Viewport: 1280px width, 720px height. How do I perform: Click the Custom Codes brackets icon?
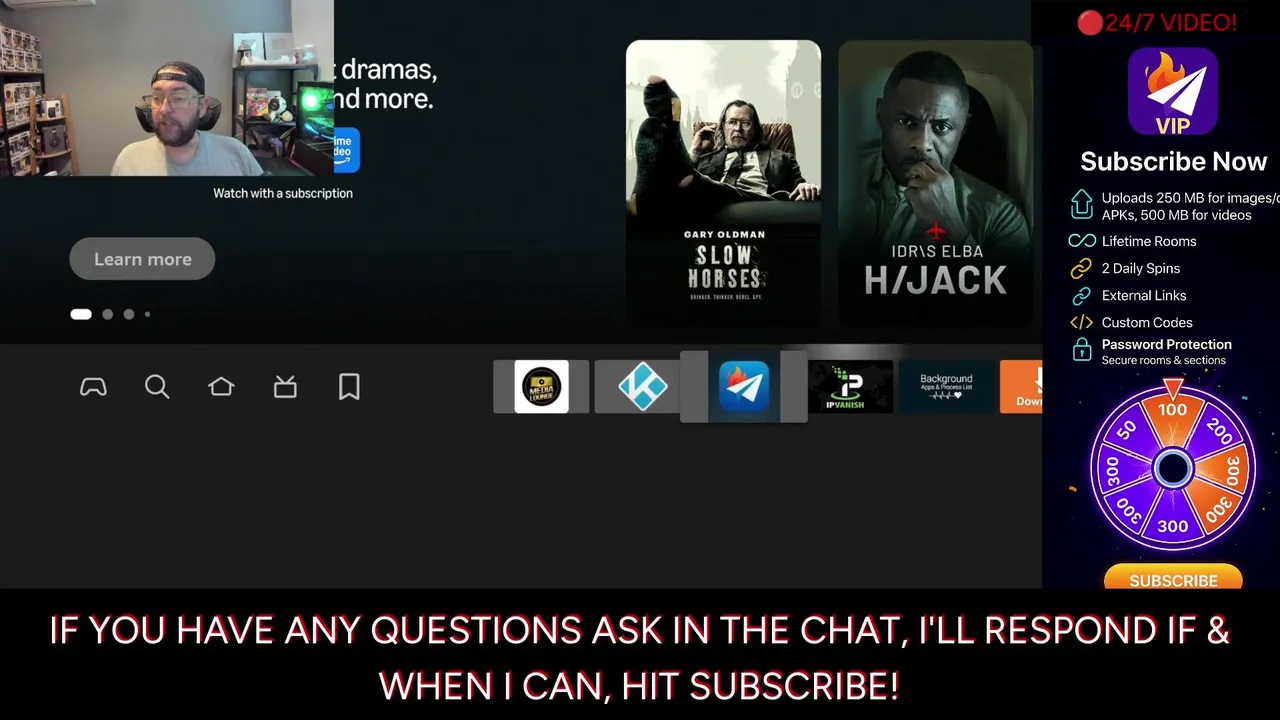point(1081,322)
